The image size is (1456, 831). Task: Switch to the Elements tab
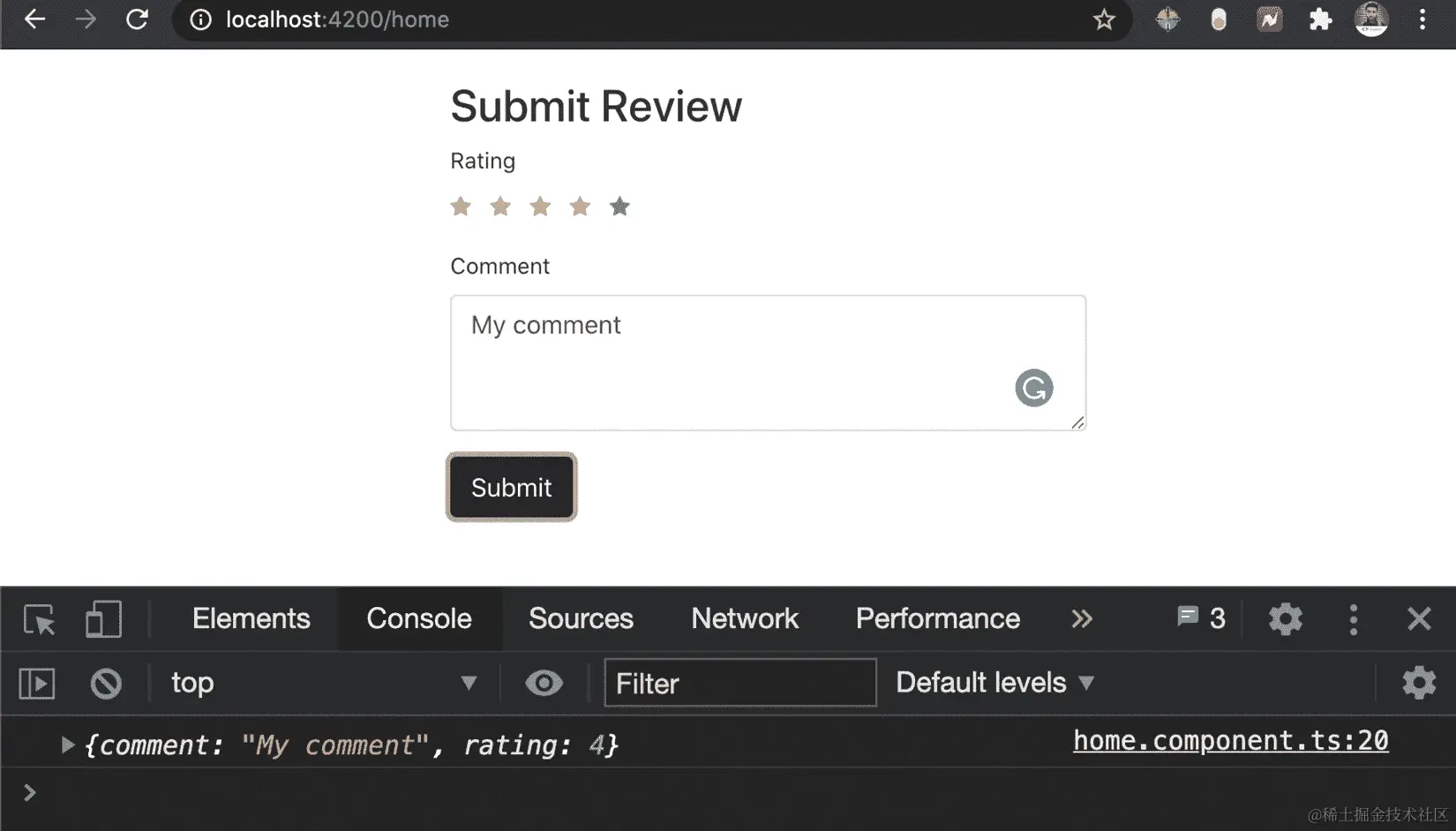(251, 618)
